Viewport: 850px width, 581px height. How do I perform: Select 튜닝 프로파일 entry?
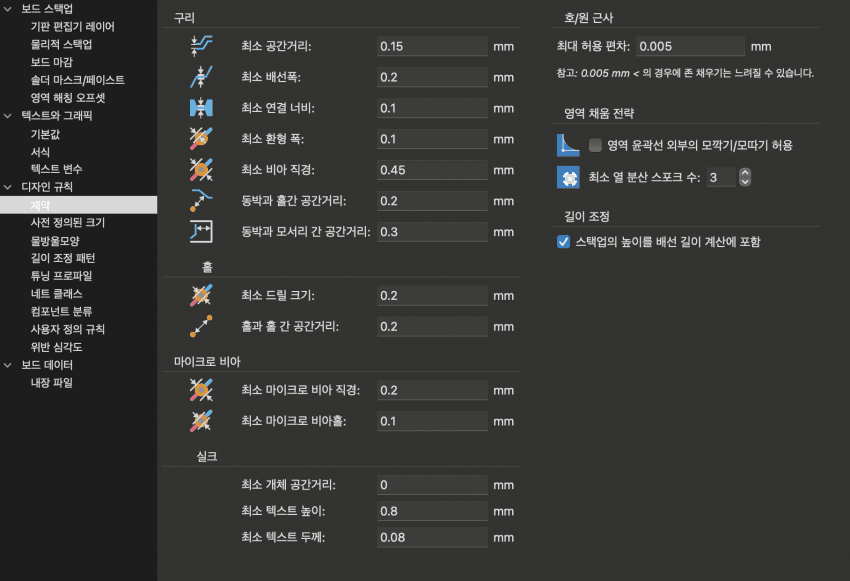61,276
